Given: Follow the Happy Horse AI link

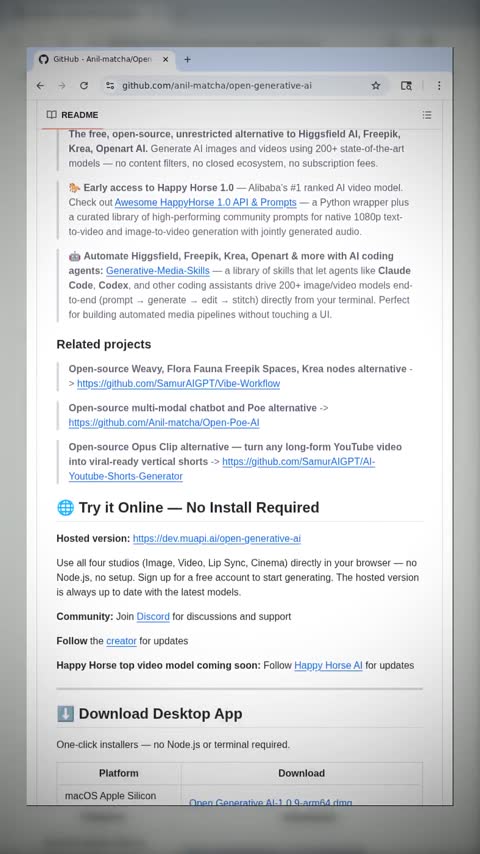Looking at the screenshot, I should pyautogui.click(x=329, y=665).
